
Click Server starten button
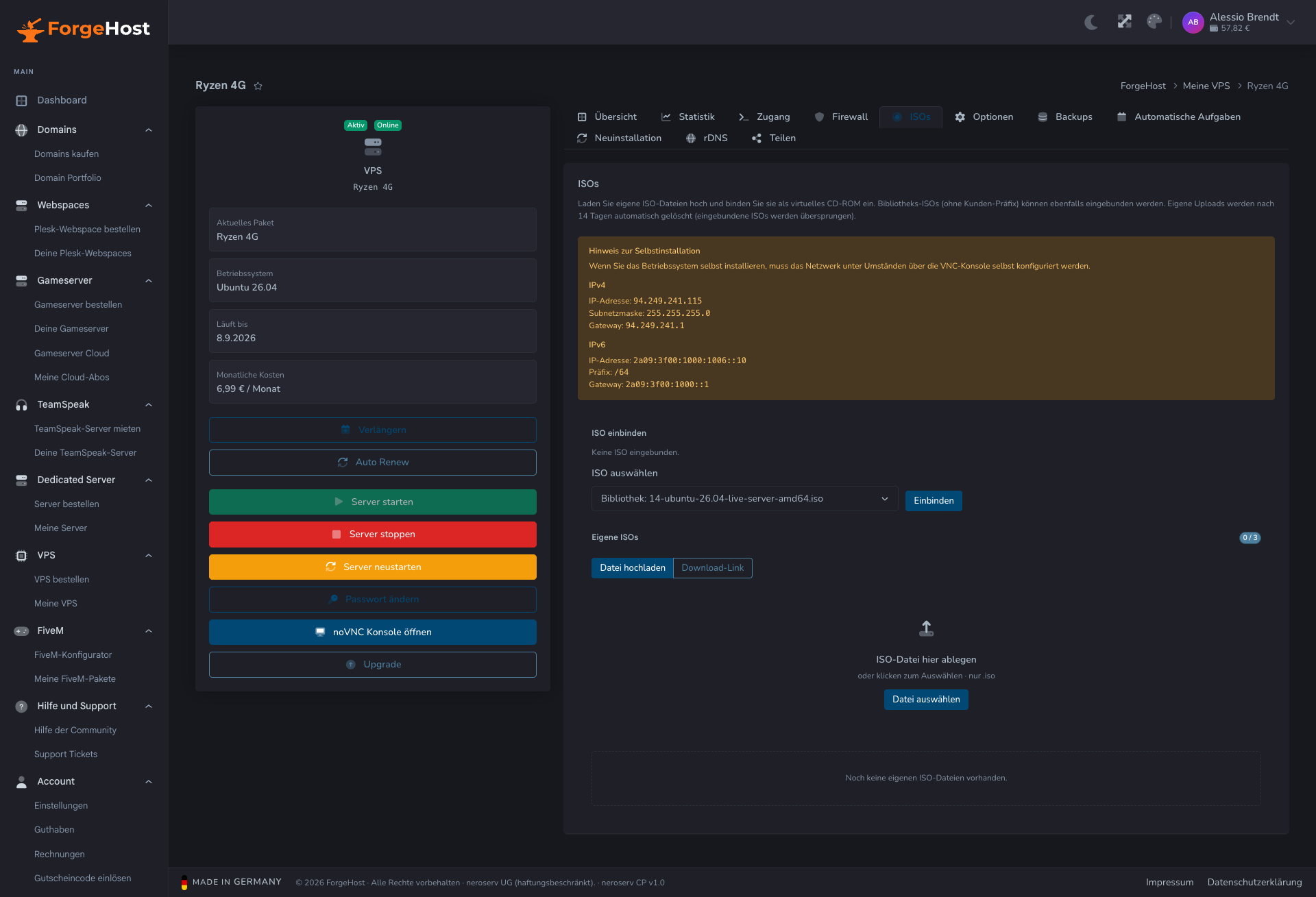pos(372,502)
